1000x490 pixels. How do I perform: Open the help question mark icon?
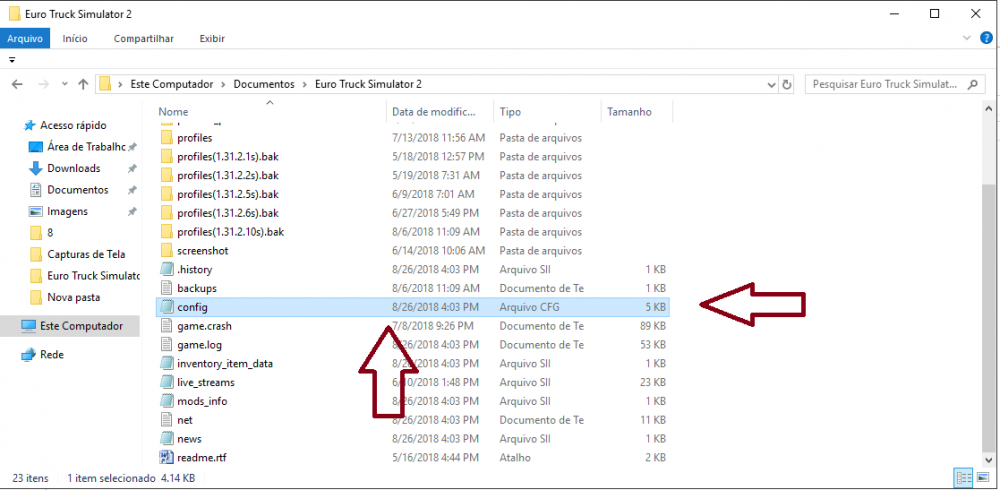click(985, 38)
